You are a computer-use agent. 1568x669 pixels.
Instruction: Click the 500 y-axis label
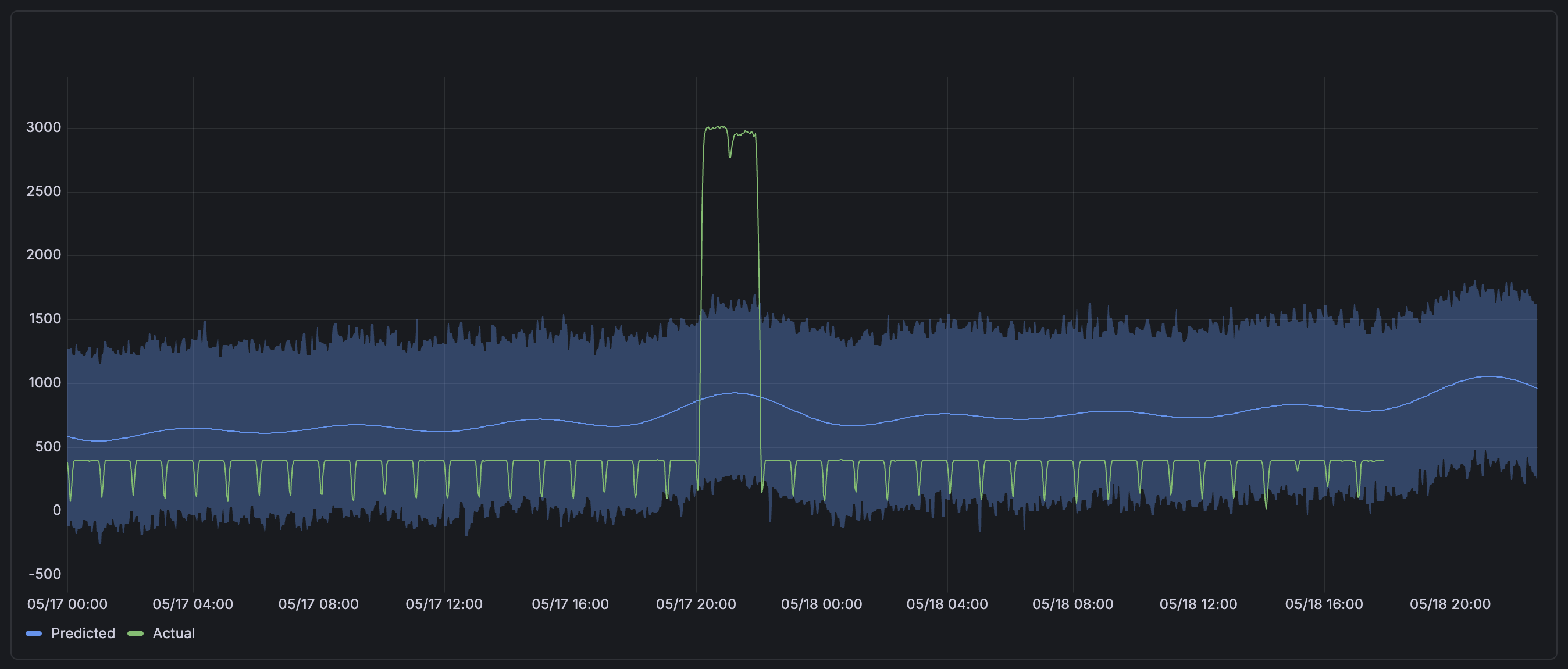click(x=48, y=446)
